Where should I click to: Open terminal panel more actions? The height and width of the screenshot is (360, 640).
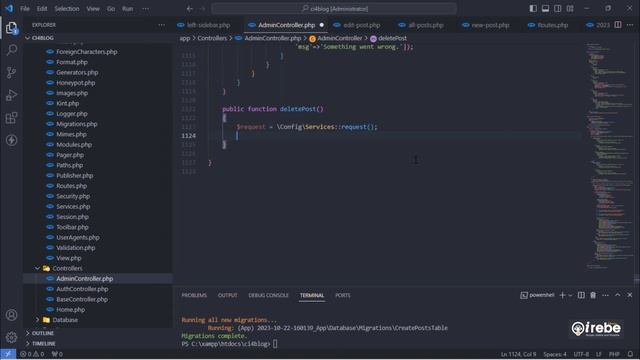pos(605,295)
